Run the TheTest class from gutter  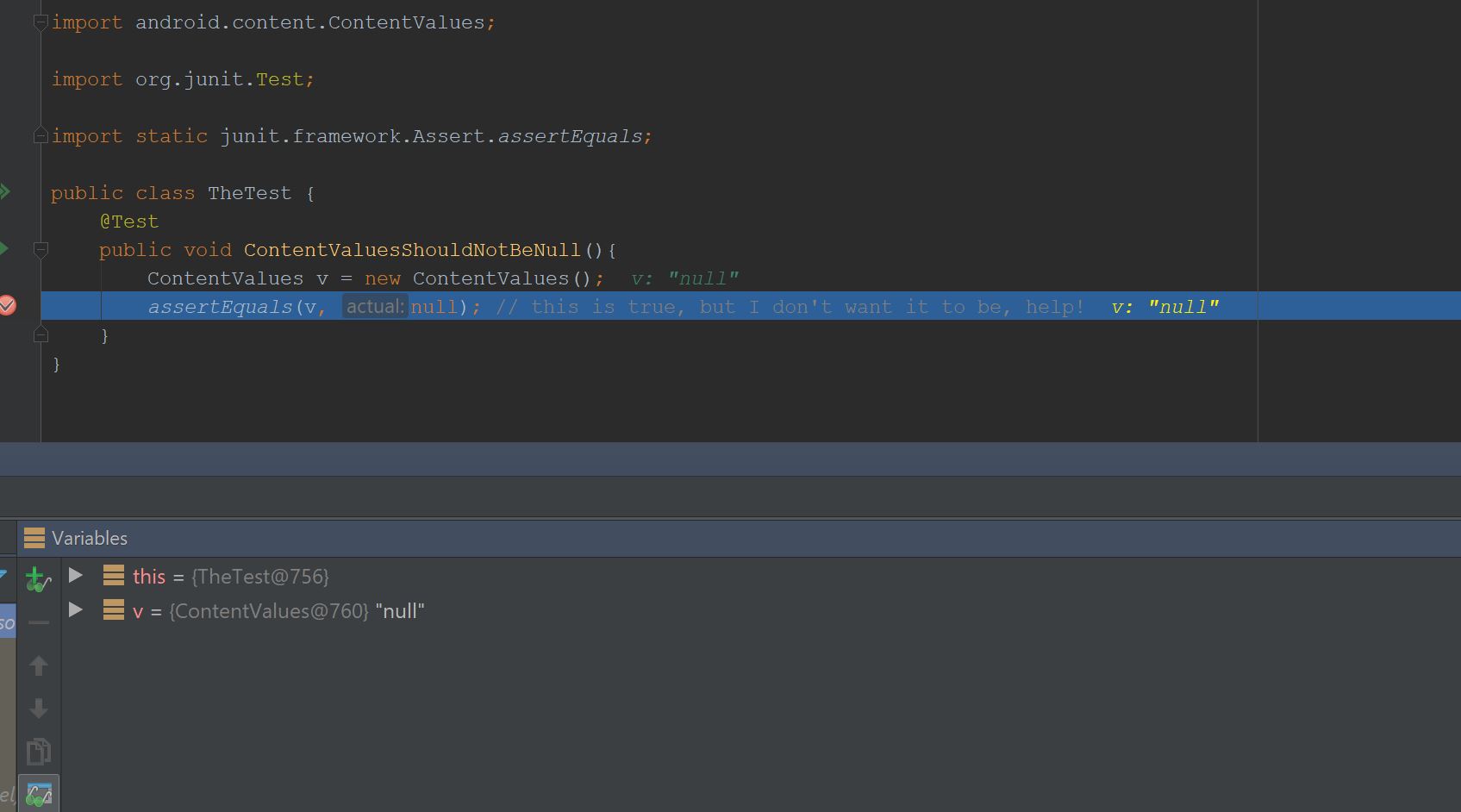pyautogui.click(x=5, y=192)
